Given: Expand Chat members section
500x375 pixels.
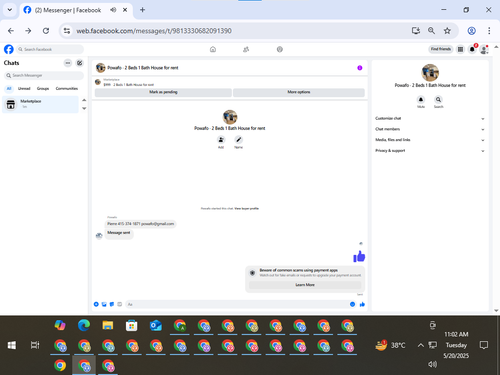Looking at the screenshot, I should point(430,129).
